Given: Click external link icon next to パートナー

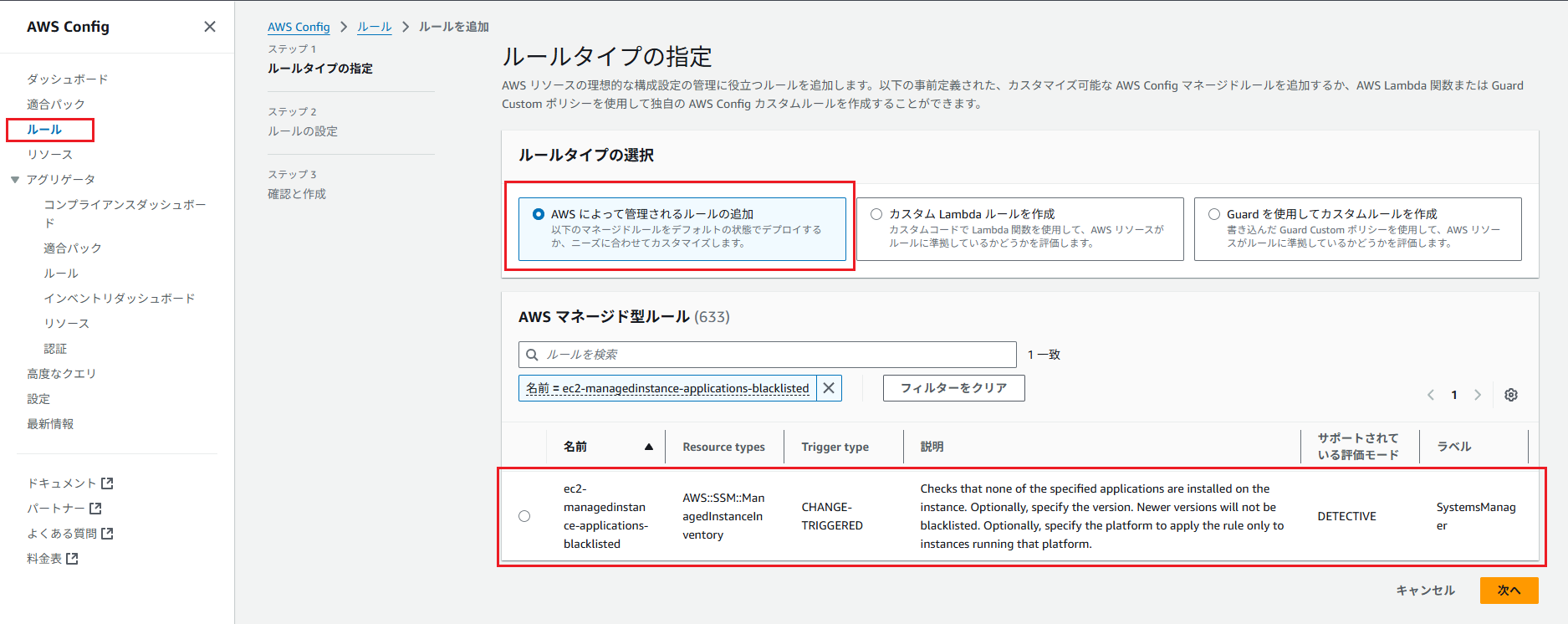Looking at the screenshot, I should pos(95,509).
